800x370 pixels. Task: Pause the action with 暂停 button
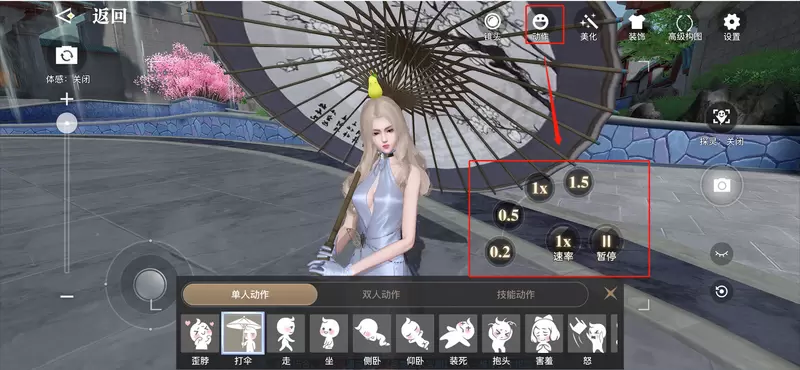tap(607, 242)
